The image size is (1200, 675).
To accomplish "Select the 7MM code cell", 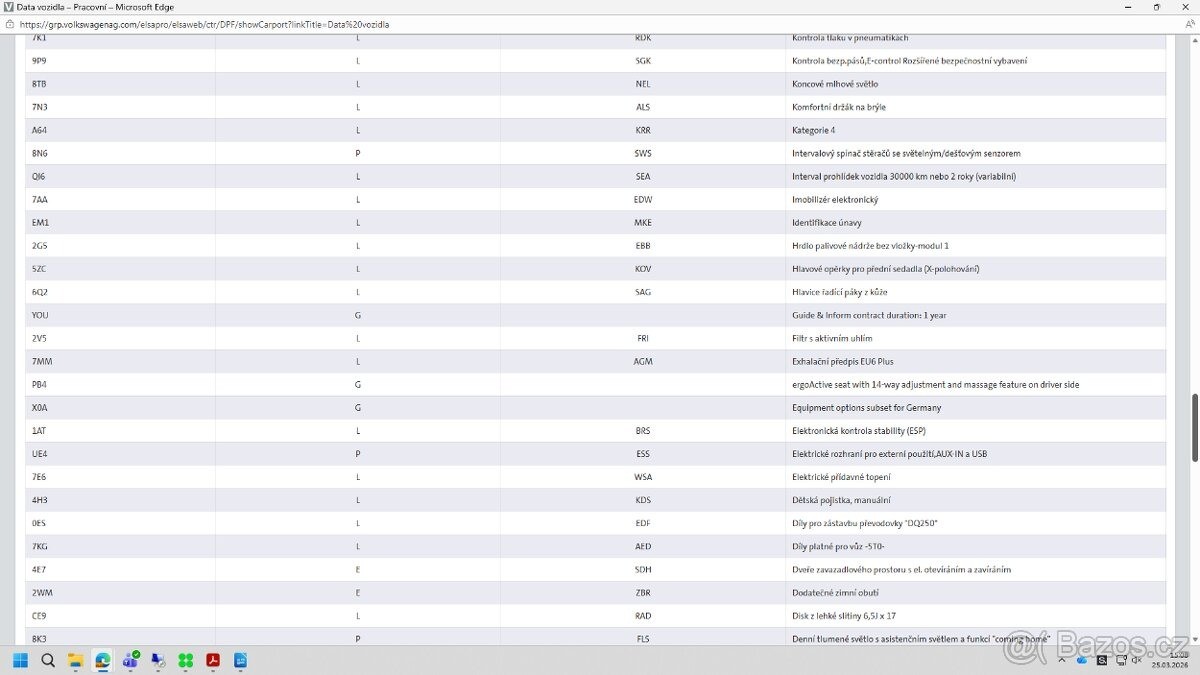I will (x=42, y=361).
